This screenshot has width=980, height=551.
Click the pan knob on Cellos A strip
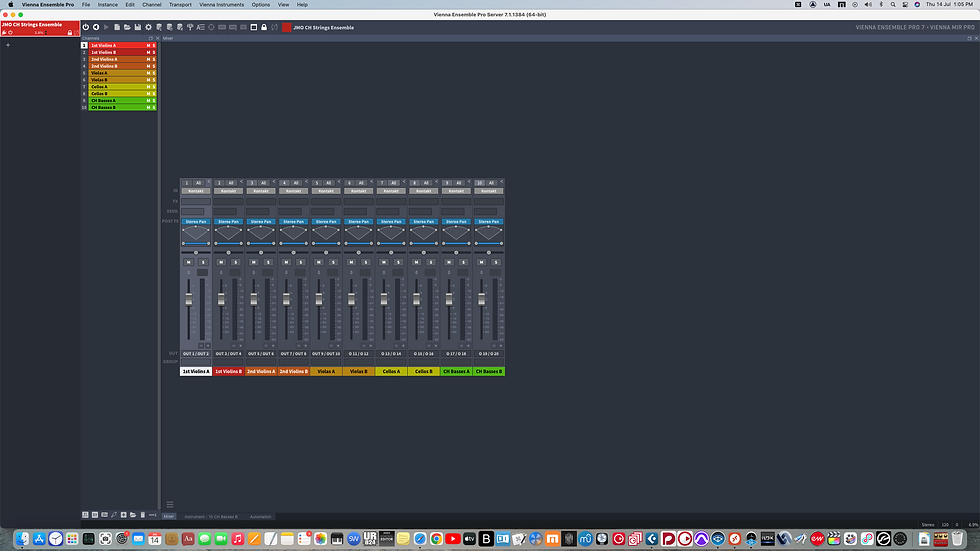[x=391, y=252]
